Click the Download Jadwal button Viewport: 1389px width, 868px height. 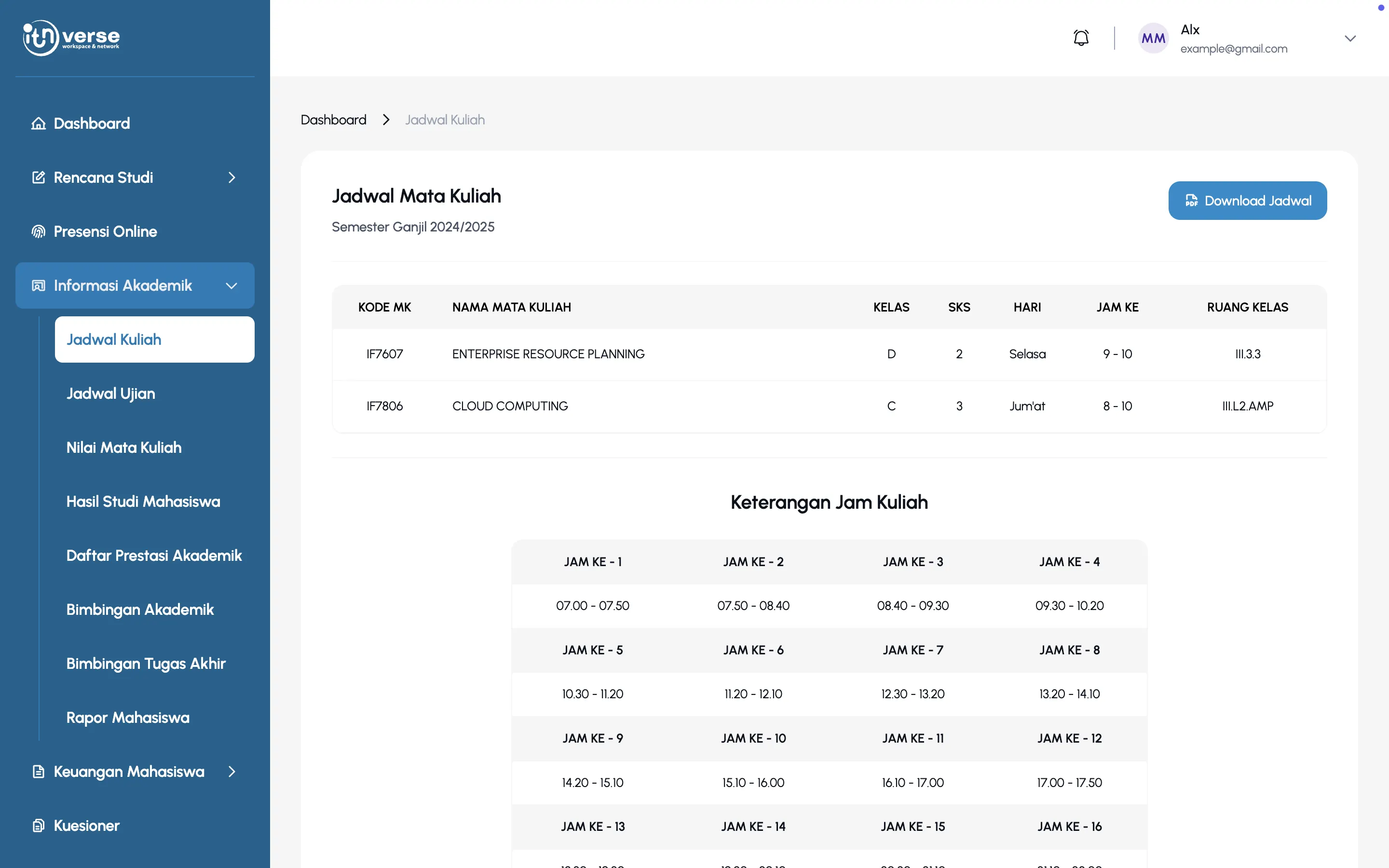[1247, 200]
